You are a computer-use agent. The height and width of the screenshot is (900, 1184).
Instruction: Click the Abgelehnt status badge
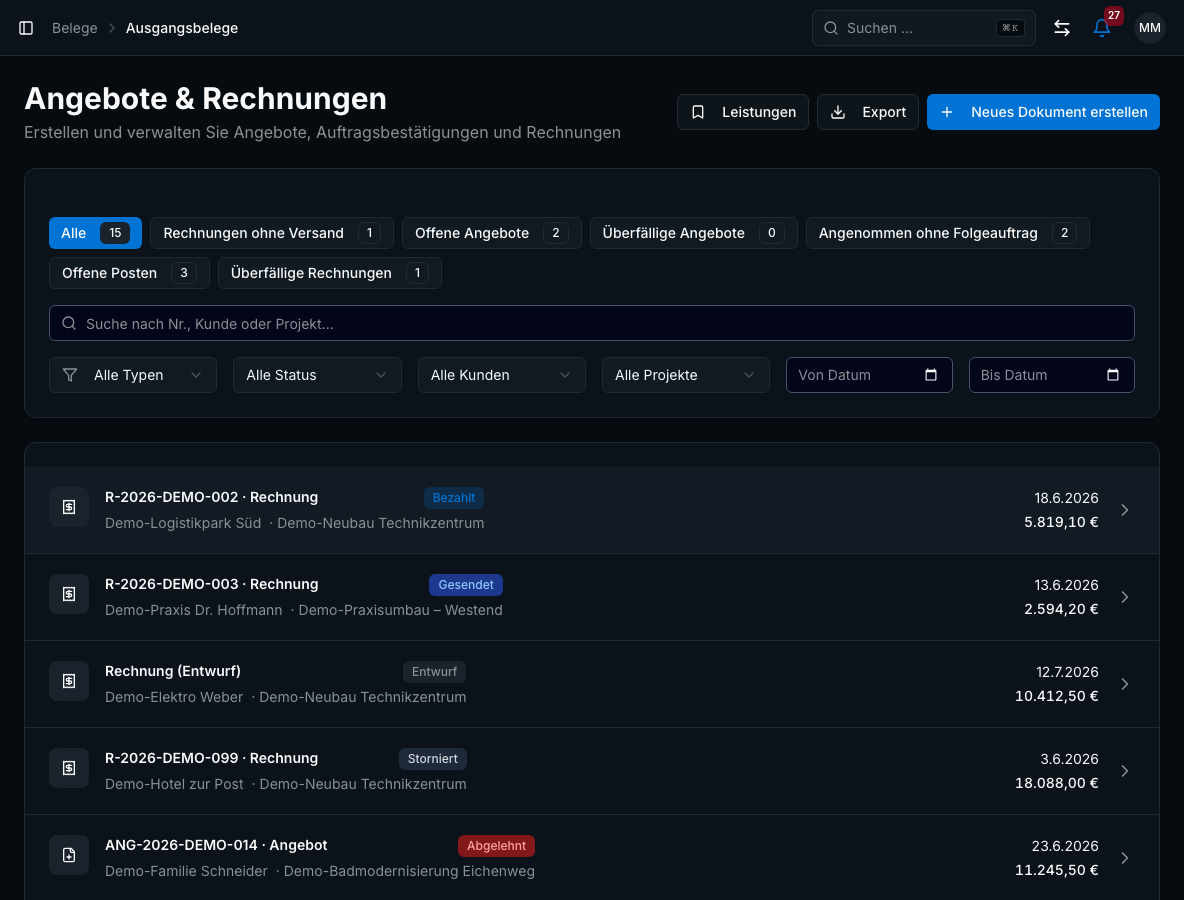(496, 845)
